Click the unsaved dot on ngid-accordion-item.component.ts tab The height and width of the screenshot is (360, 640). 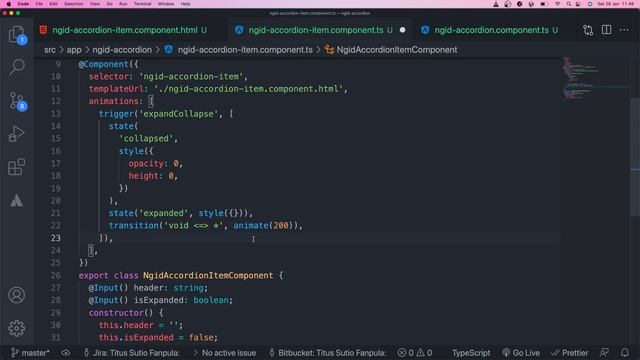[x=402, y=30]
